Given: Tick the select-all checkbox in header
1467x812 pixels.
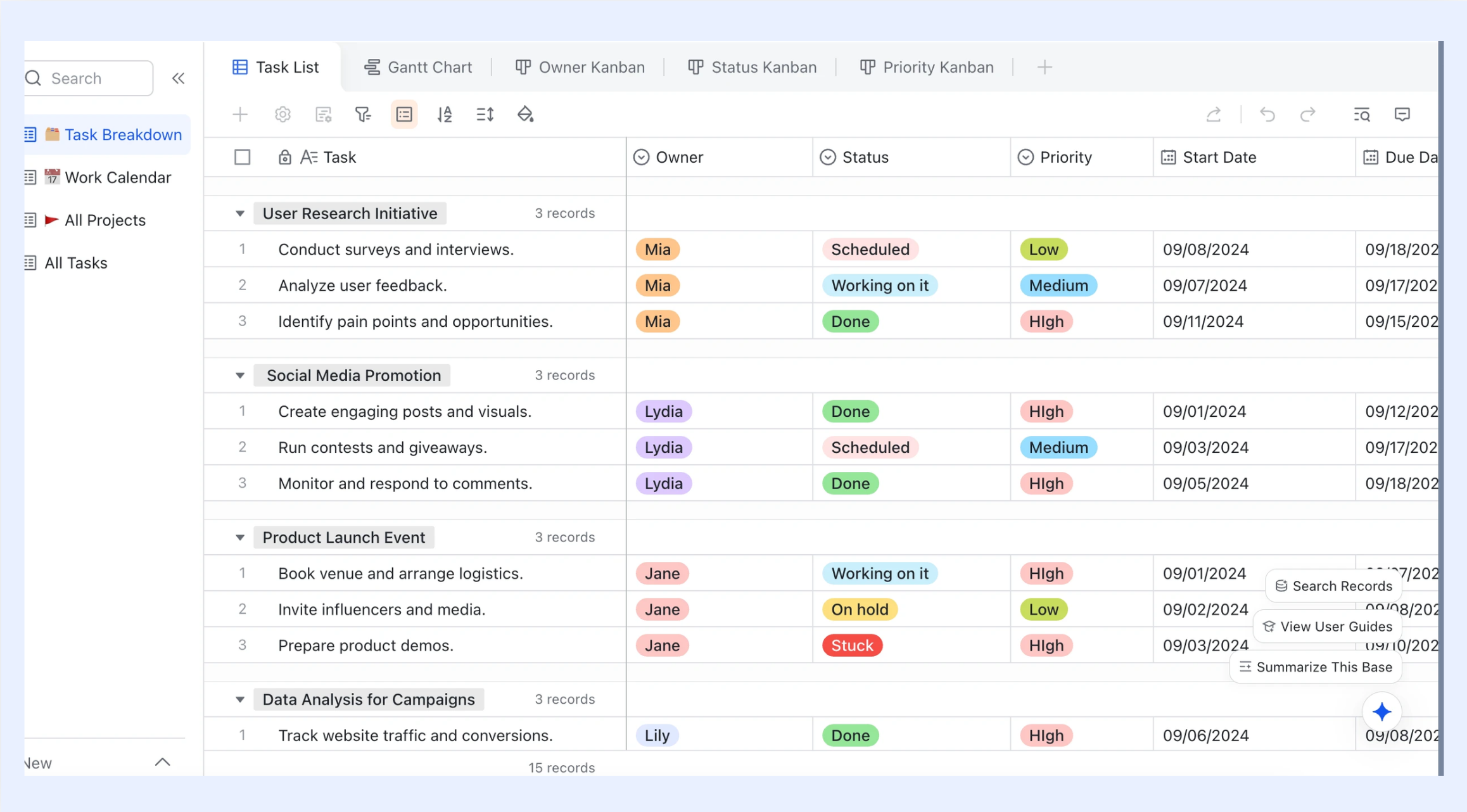Looking at the screenshot, I should (x=242, y=156).
